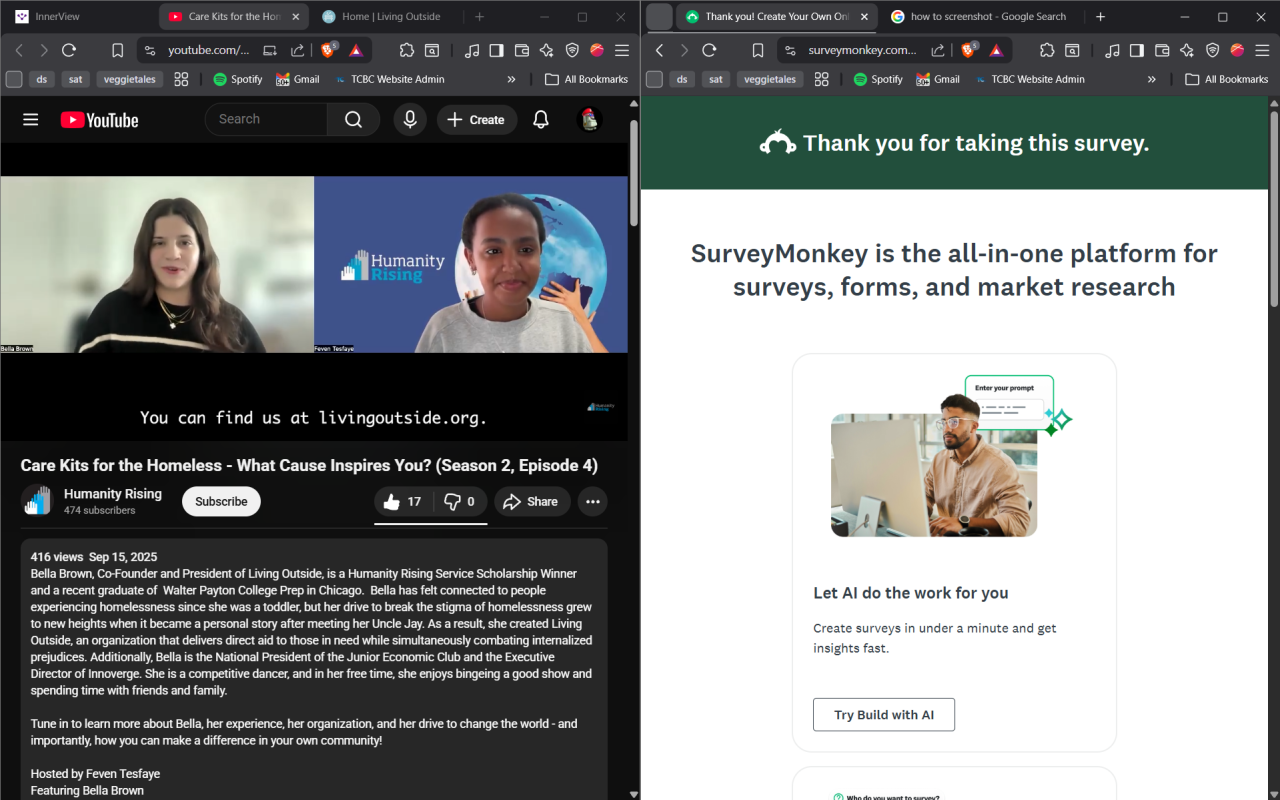Click into the YouTube Search field
Screen dimensions: 1280x800
266,120
